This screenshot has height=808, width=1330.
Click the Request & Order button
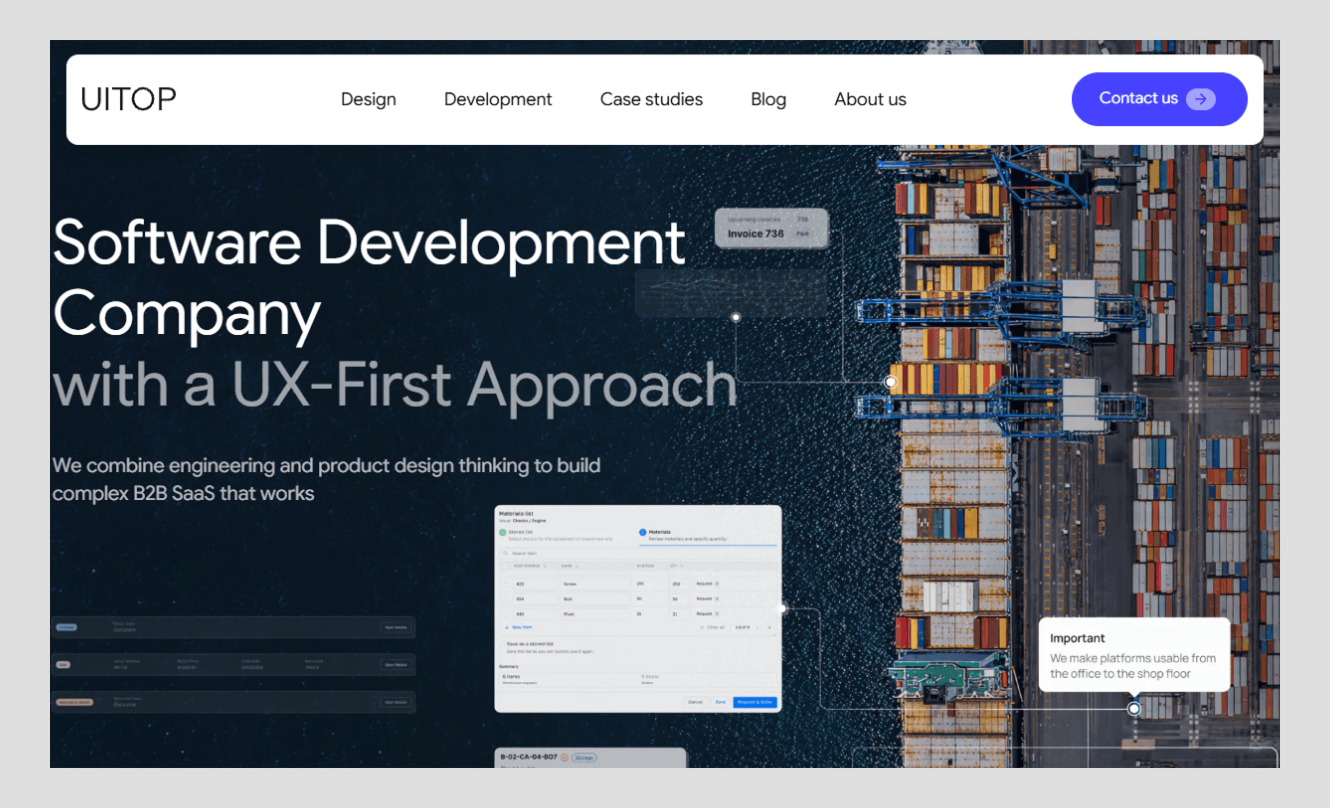[755, 702]
